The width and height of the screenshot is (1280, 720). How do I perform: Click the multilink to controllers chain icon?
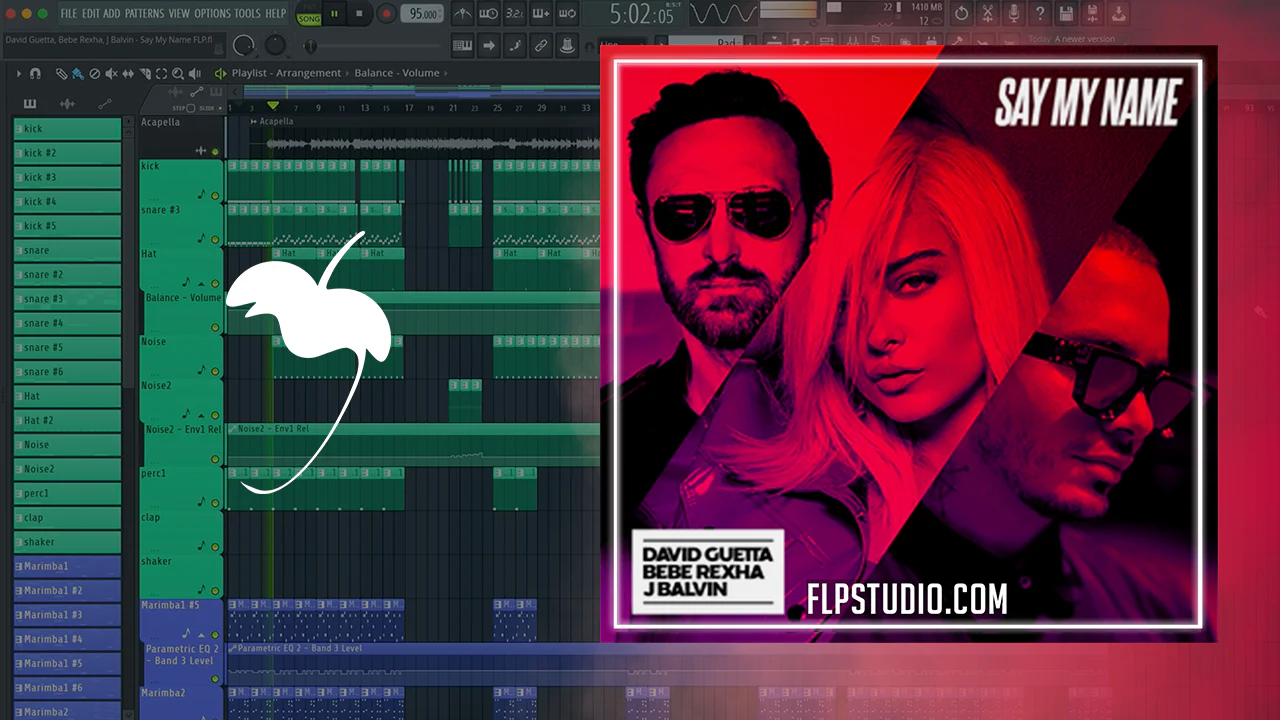click(x=541, y=45)
